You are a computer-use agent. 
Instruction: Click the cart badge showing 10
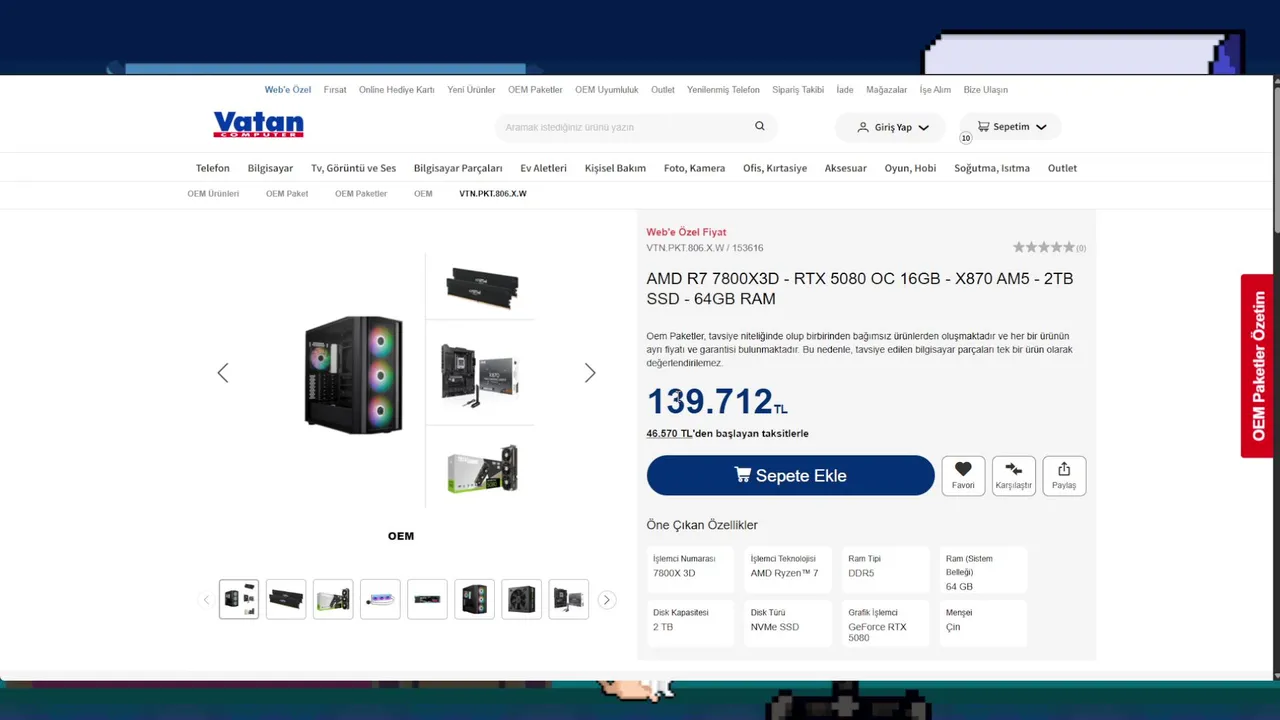(966, 138)
